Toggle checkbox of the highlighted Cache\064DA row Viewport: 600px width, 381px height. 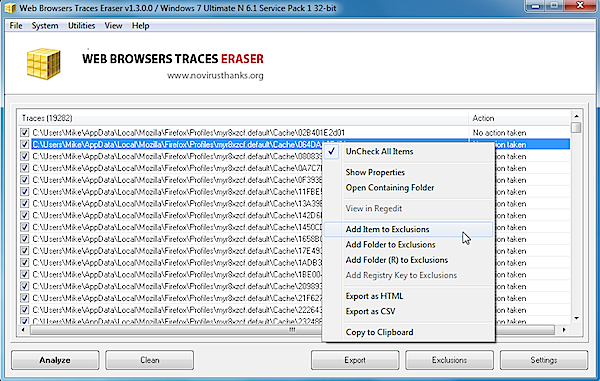tap(24, 145)
